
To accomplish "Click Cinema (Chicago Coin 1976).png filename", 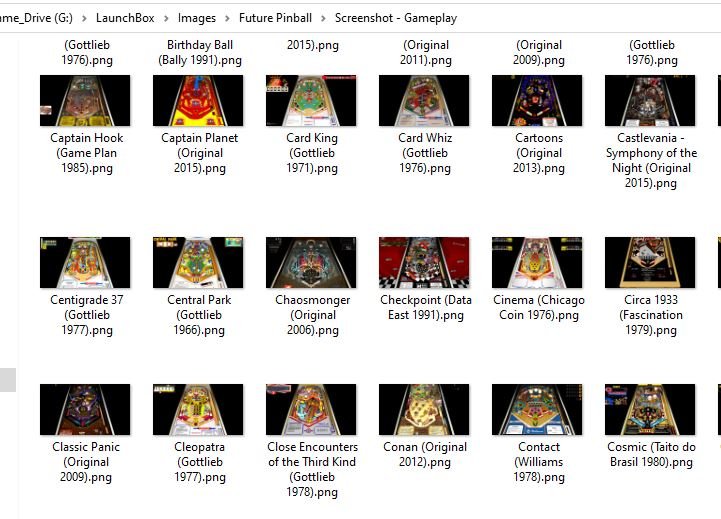I will click(539, 307).
